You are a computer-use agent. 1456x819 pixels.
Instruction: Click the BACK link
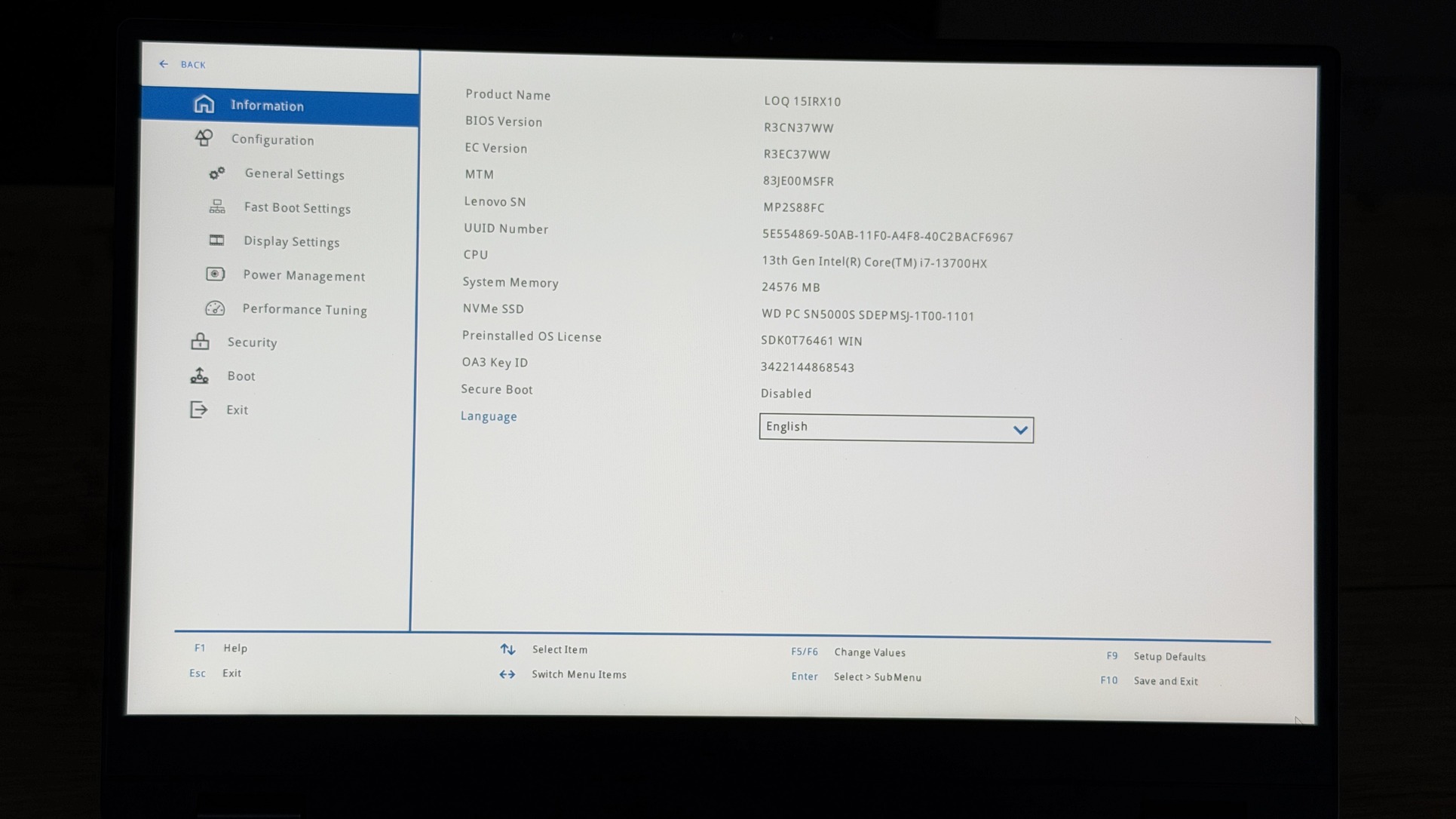(193, 65)
